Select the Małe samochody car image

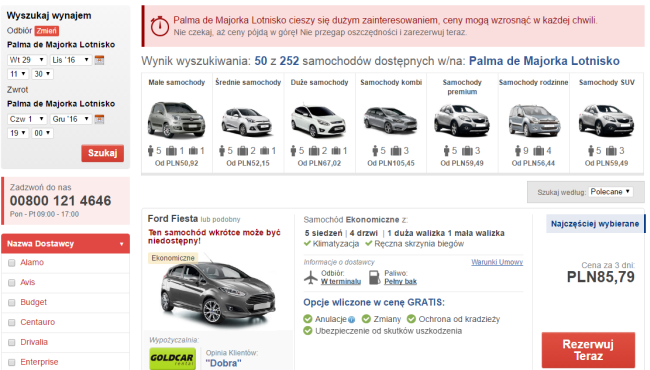click(177, 119)
